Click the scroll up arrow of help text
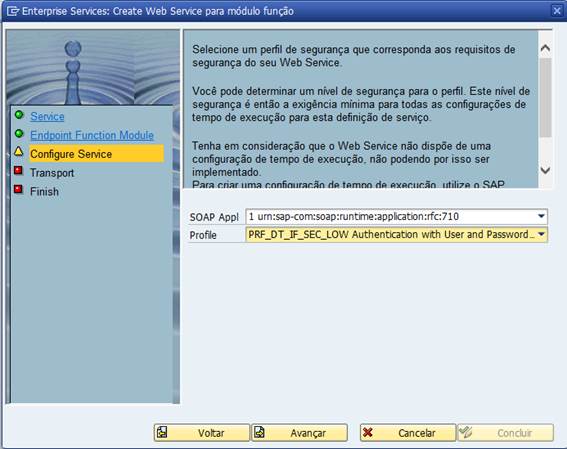This screenshot has width=567, height=449. click(545, 48)
